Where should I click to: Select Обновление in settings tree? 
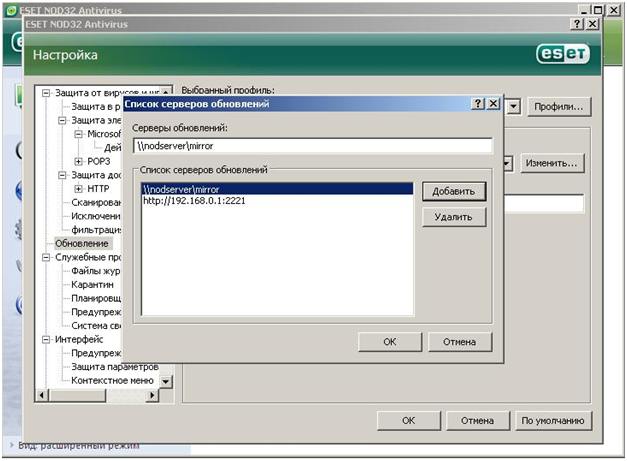(x=82, y=243)
